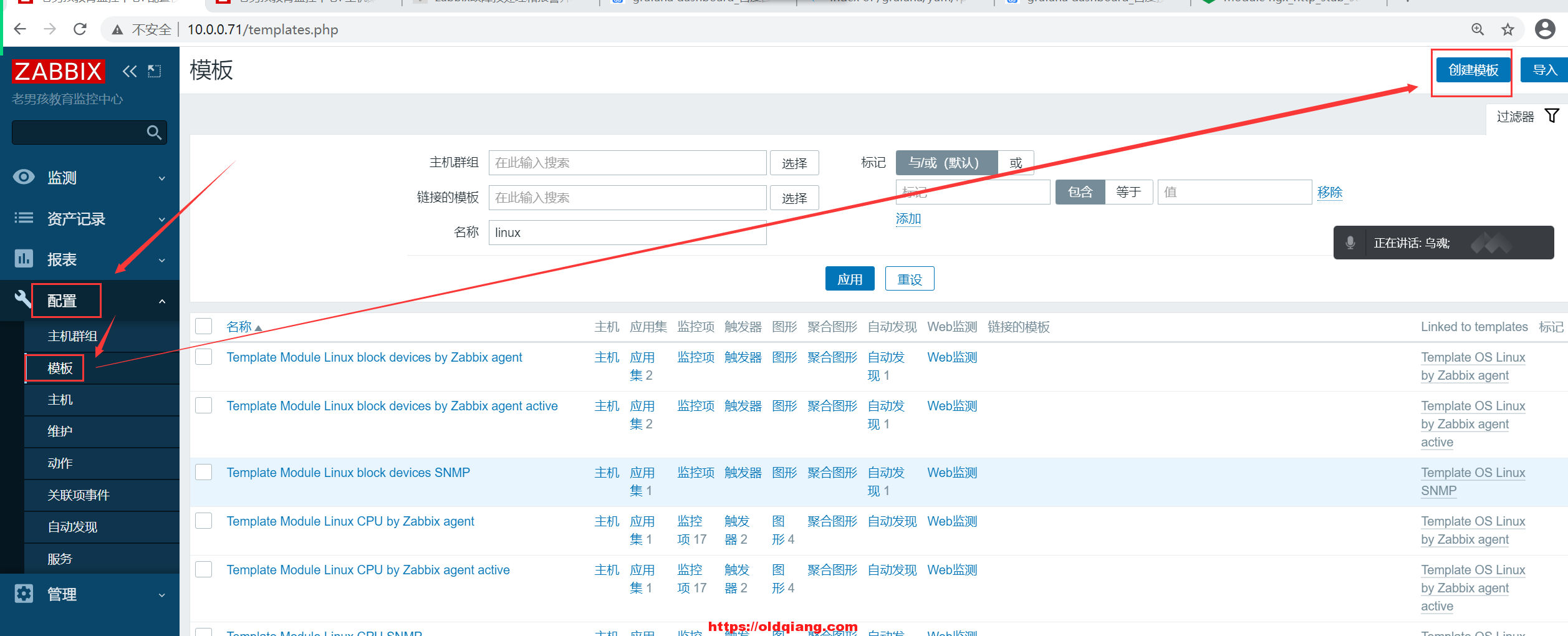Click the 添加 tag link
The height and width of the screenshot is (636, 1568).
[908, 219]
